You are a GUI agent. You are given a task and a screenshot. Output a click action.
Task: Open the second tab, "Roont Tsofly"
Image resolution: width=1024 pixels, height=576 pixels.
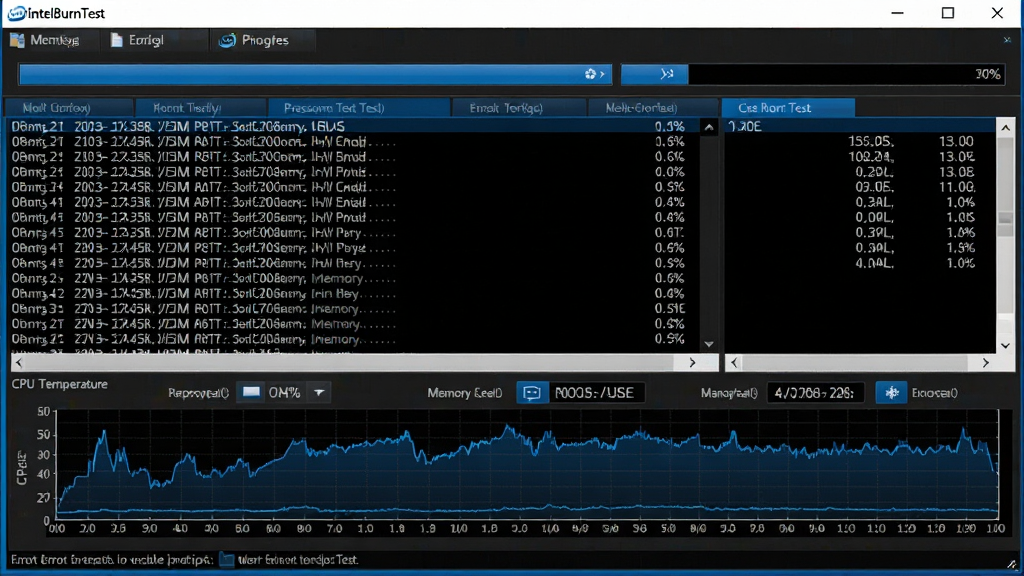(x=200, y=108)
